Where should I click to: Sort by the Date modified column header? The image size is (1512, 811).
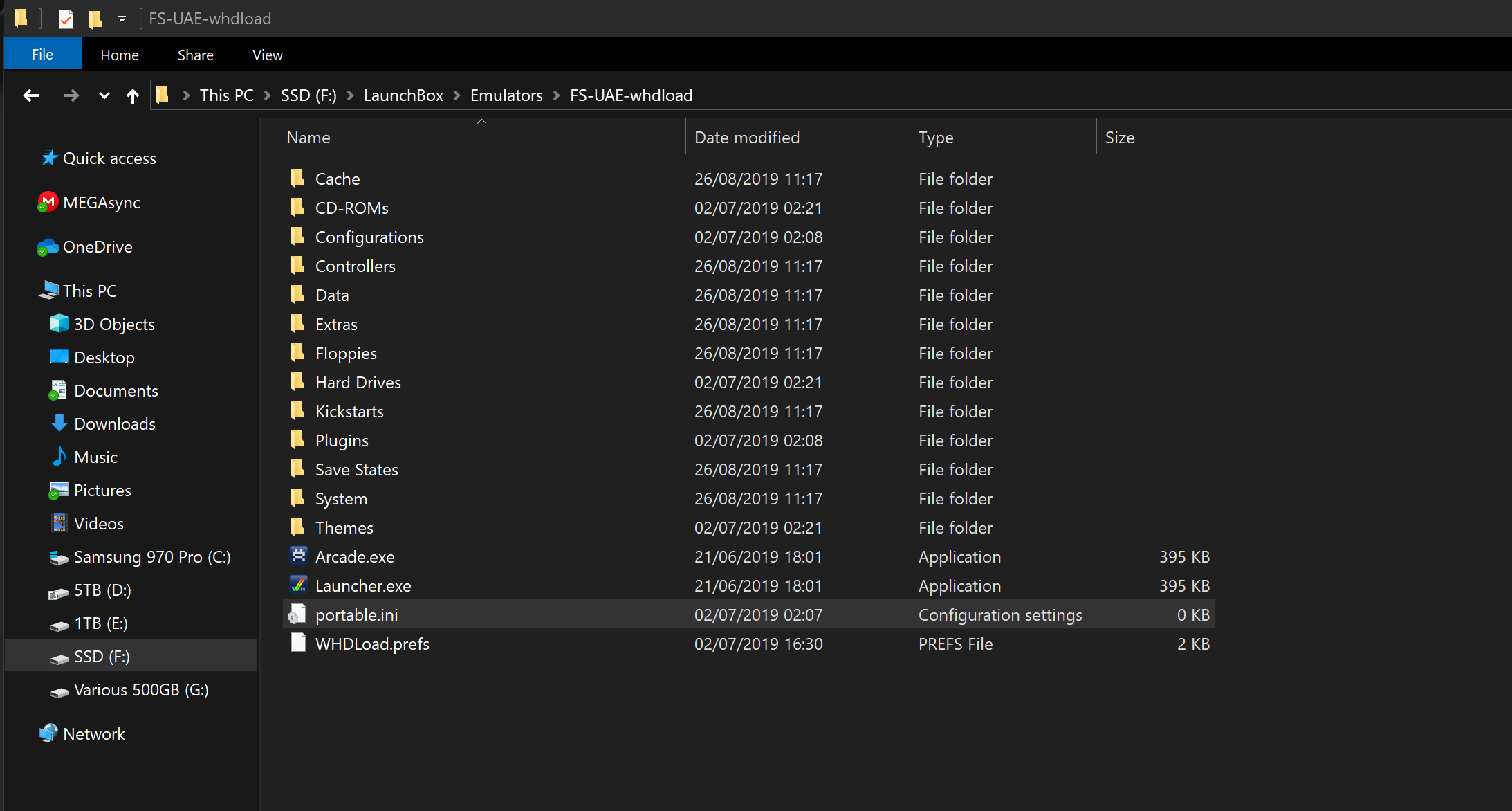(x=747, y=137)
